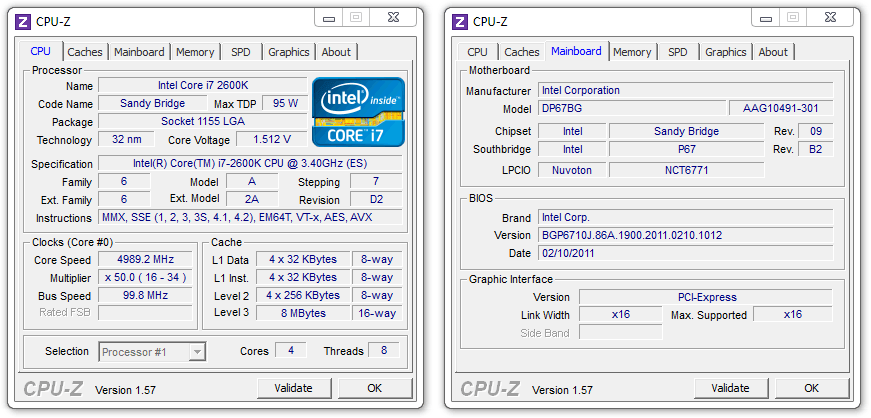Select Memory tab in left window

tap(195, 52)
